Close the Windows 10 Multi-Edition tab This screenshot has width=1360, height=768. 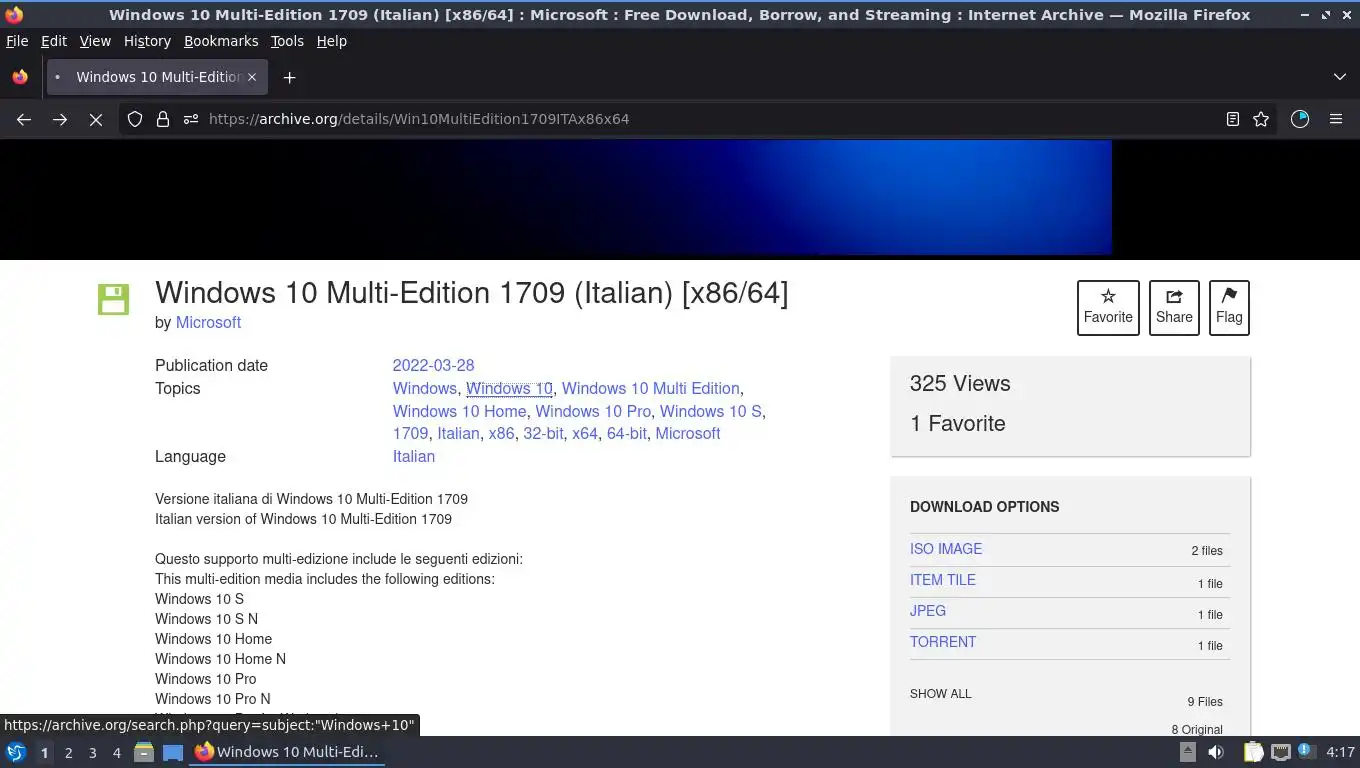click(x=252, y=77)
